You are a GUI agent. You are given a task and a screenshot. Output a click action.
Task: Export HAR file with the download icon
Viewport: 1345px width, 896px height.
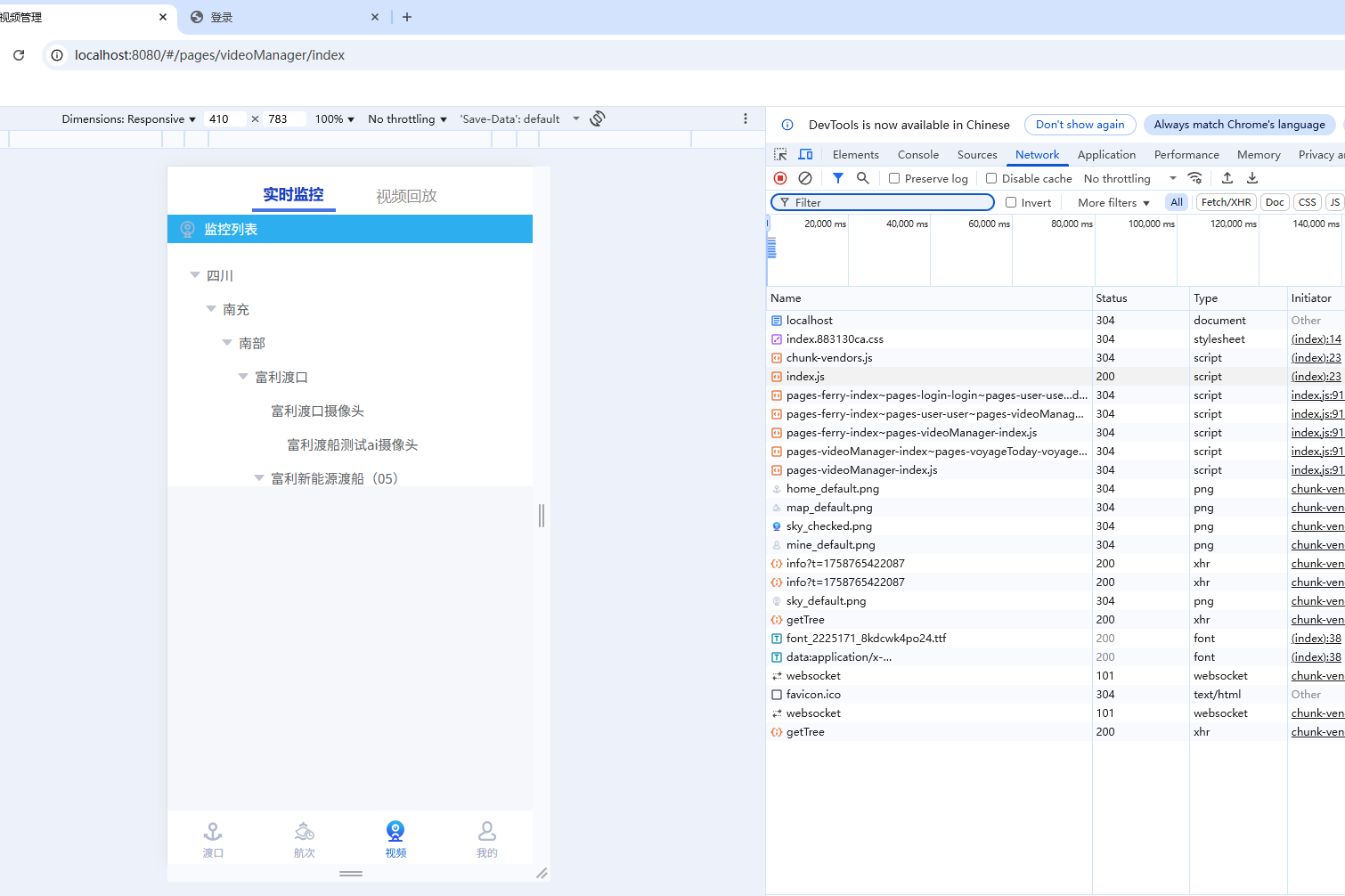click(1251, 178)
